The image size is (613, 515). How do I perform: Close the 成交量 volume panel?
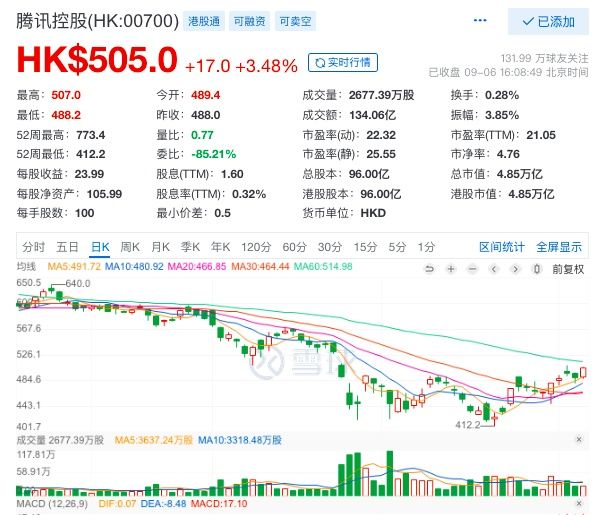click(579, 440)
